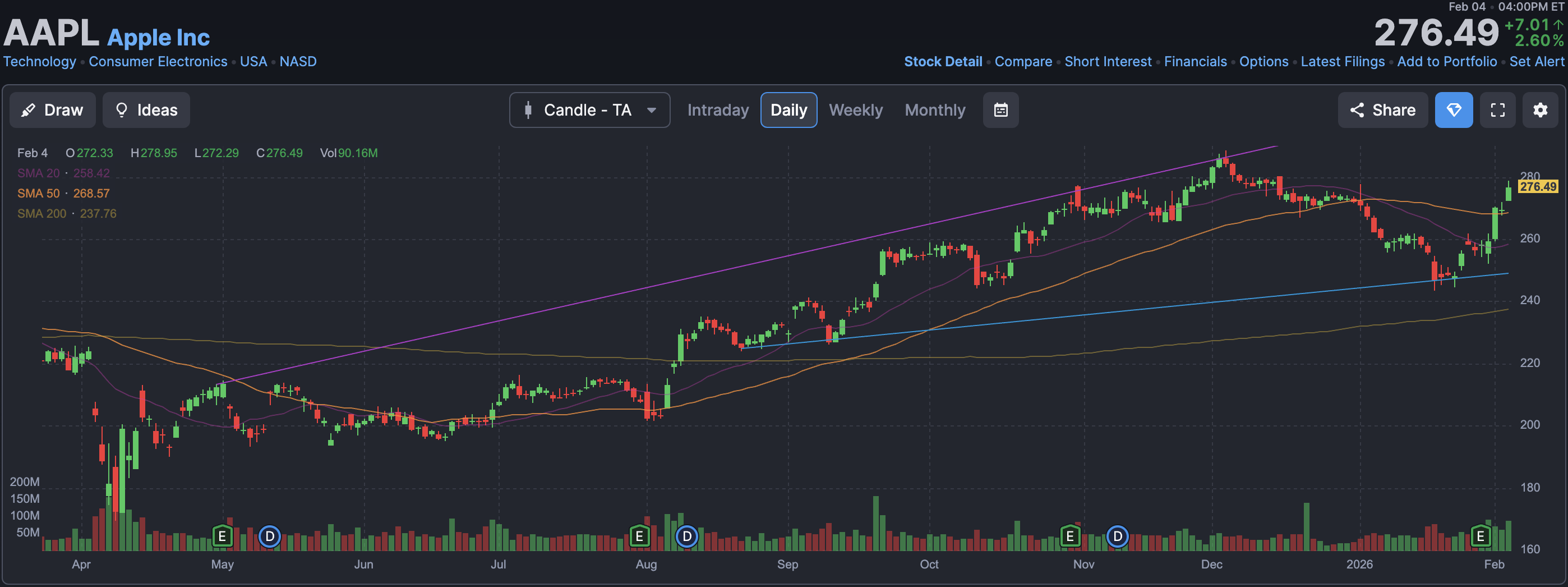Click the O 272.33 open value
Image resolution: width=1568 pixels, height=587 pixels.
coord(90,153)
